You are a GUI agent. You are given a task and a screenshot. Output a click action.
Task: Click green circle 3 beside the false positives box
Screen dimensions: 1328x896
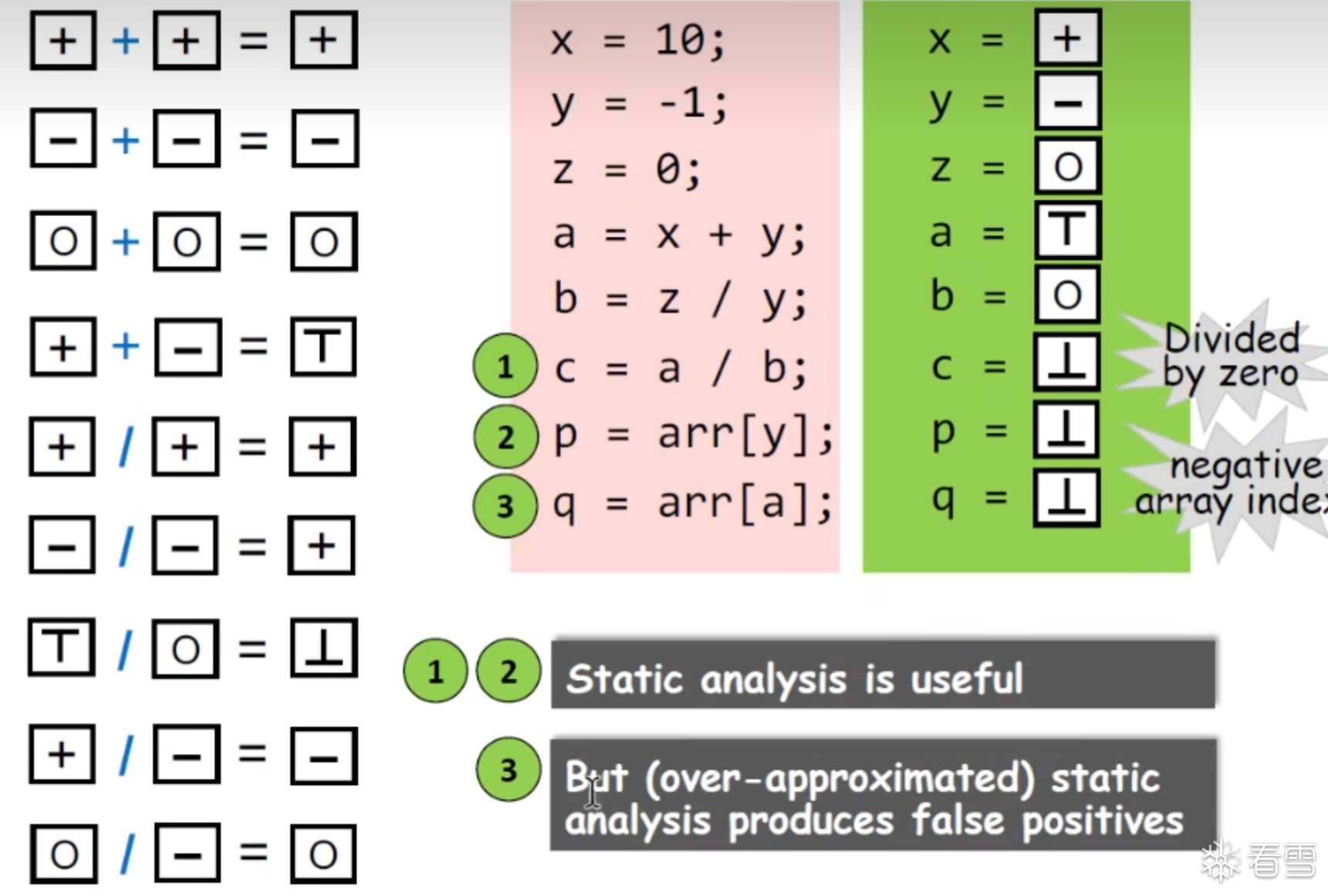(x=508, y=769)
